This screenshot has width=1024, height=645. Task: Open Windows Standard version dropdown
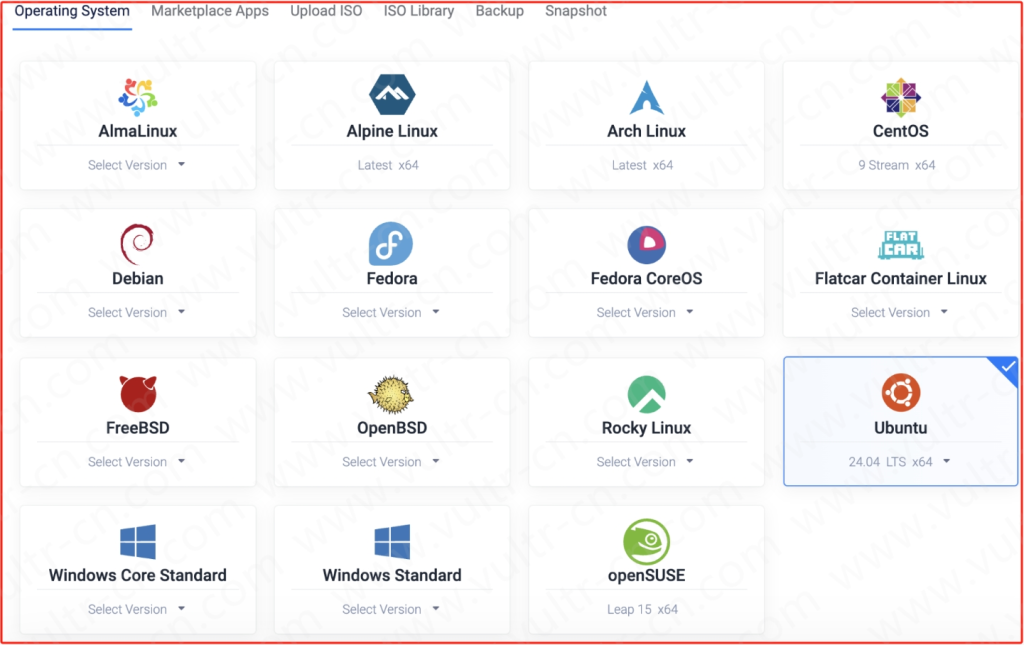pyautogui.click(x=391, y=610)
